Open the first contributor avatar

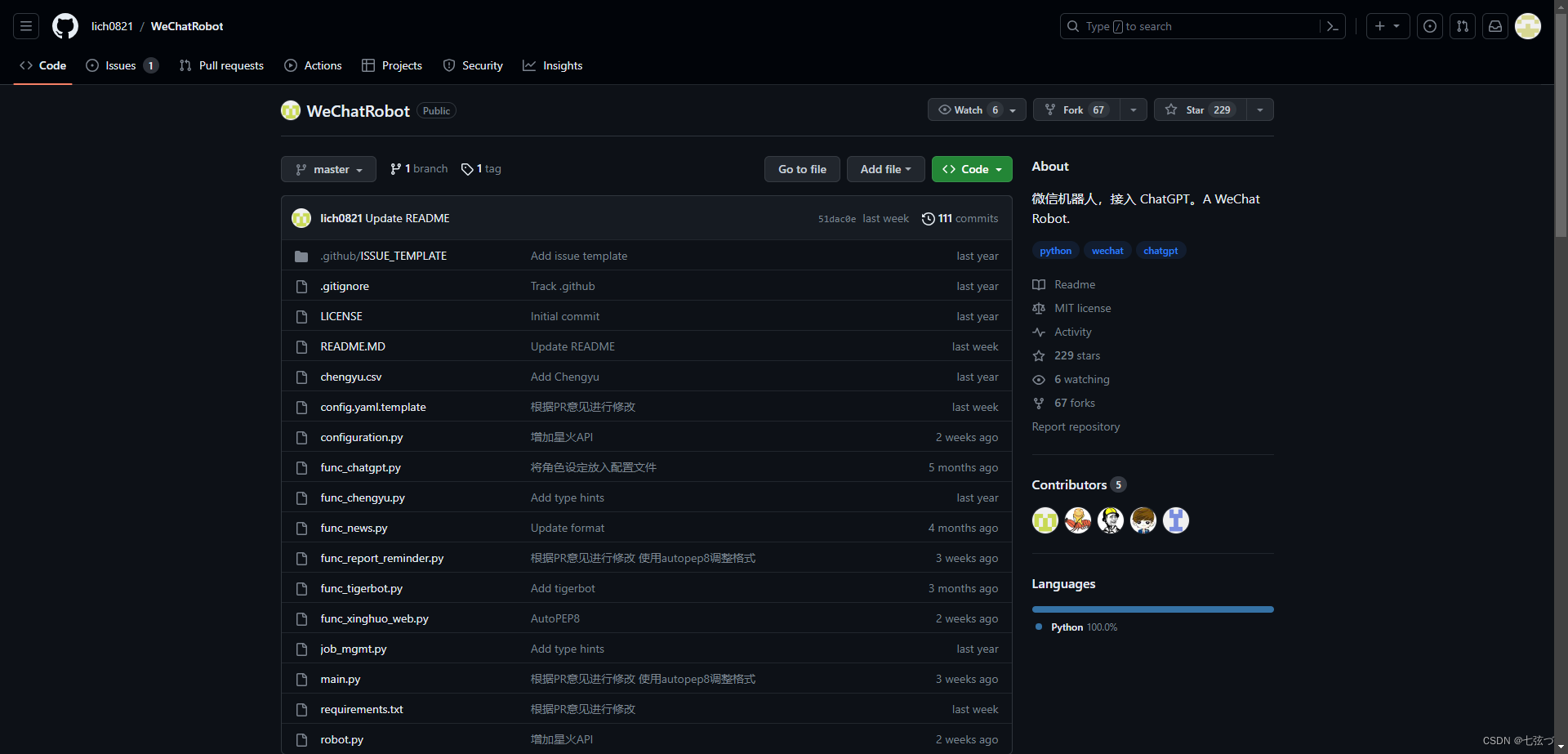[x=1045, y=520]
